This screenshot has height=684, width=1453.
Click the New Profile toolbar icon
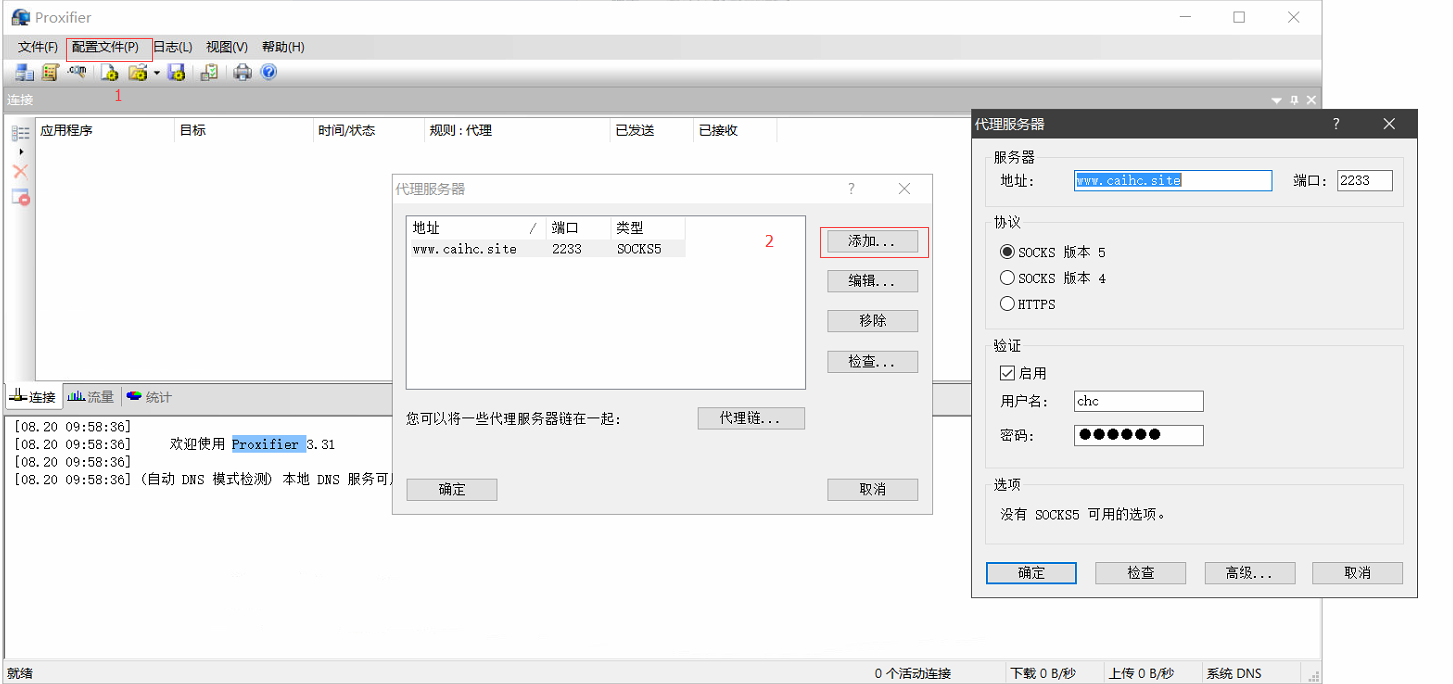(110, 72)
